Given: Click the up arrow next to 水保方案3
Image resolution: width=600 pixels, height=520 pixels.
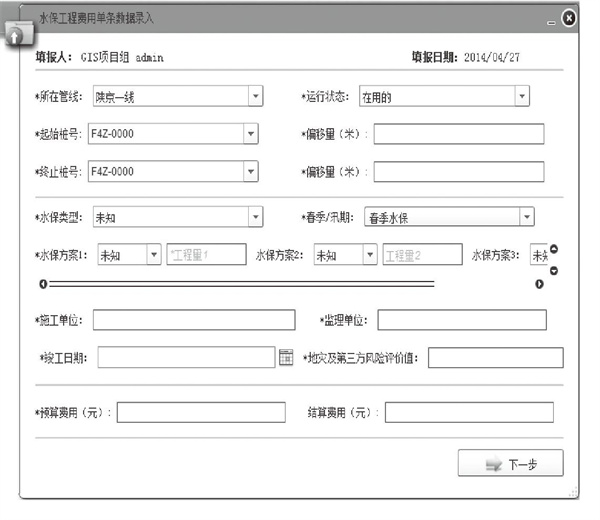Looking at the screenshot, I should click(x=554, y=249).
